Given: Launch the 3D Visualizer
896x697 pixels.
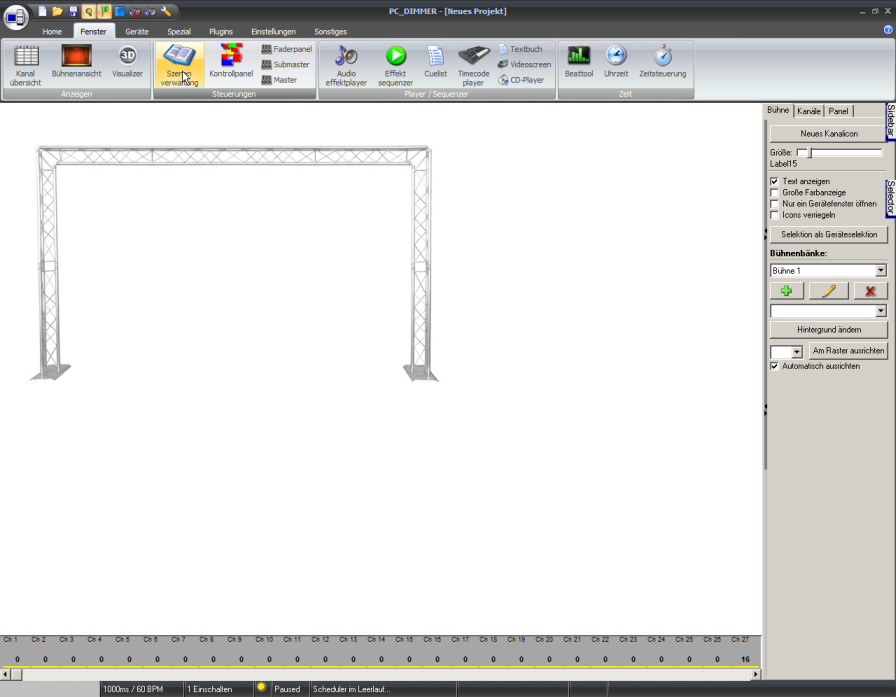Looking at the screenshot, I should pyautogui.click(x=127, y=62).
